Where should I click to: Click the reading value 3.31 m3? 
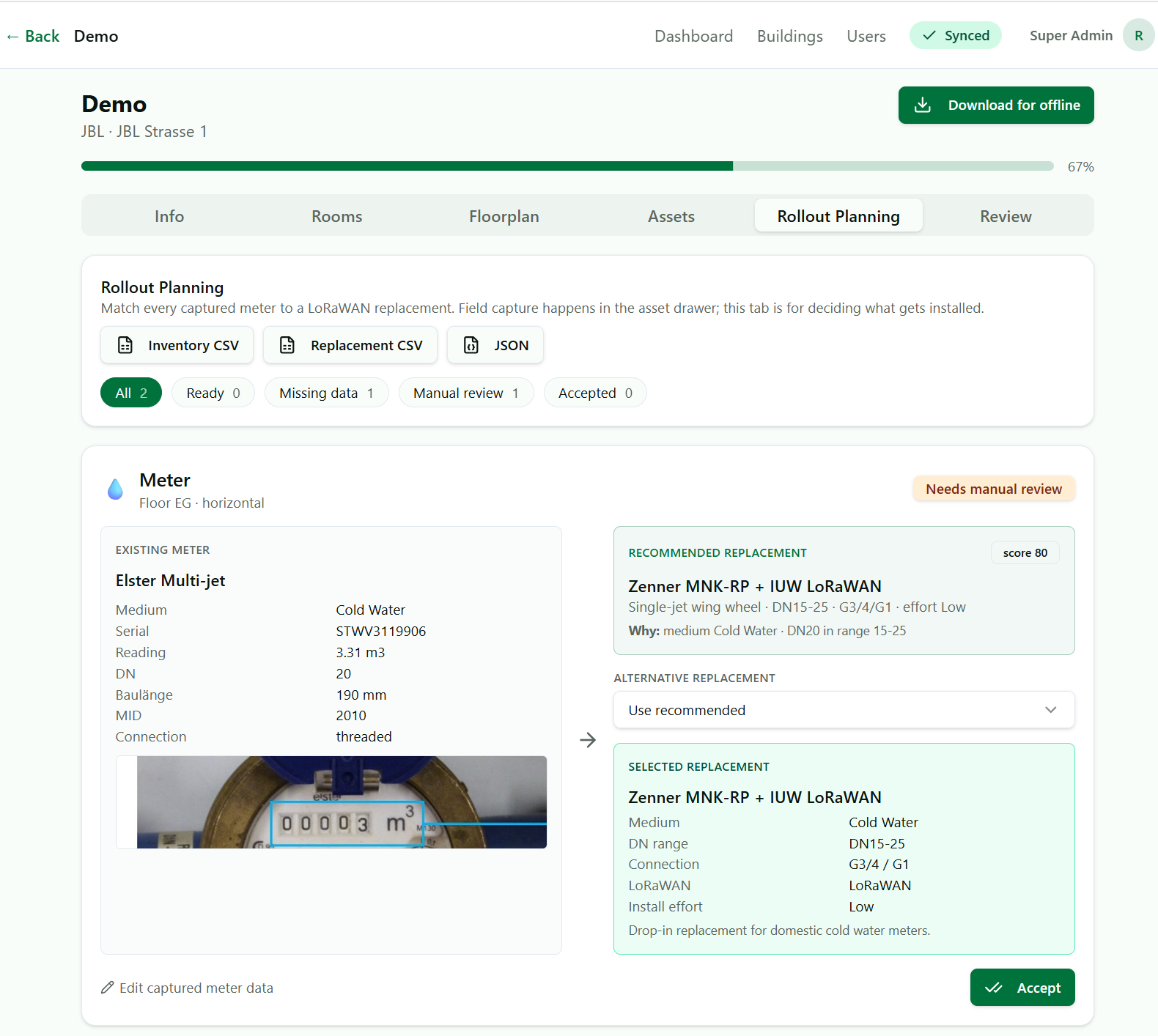(x=361, y=652)
